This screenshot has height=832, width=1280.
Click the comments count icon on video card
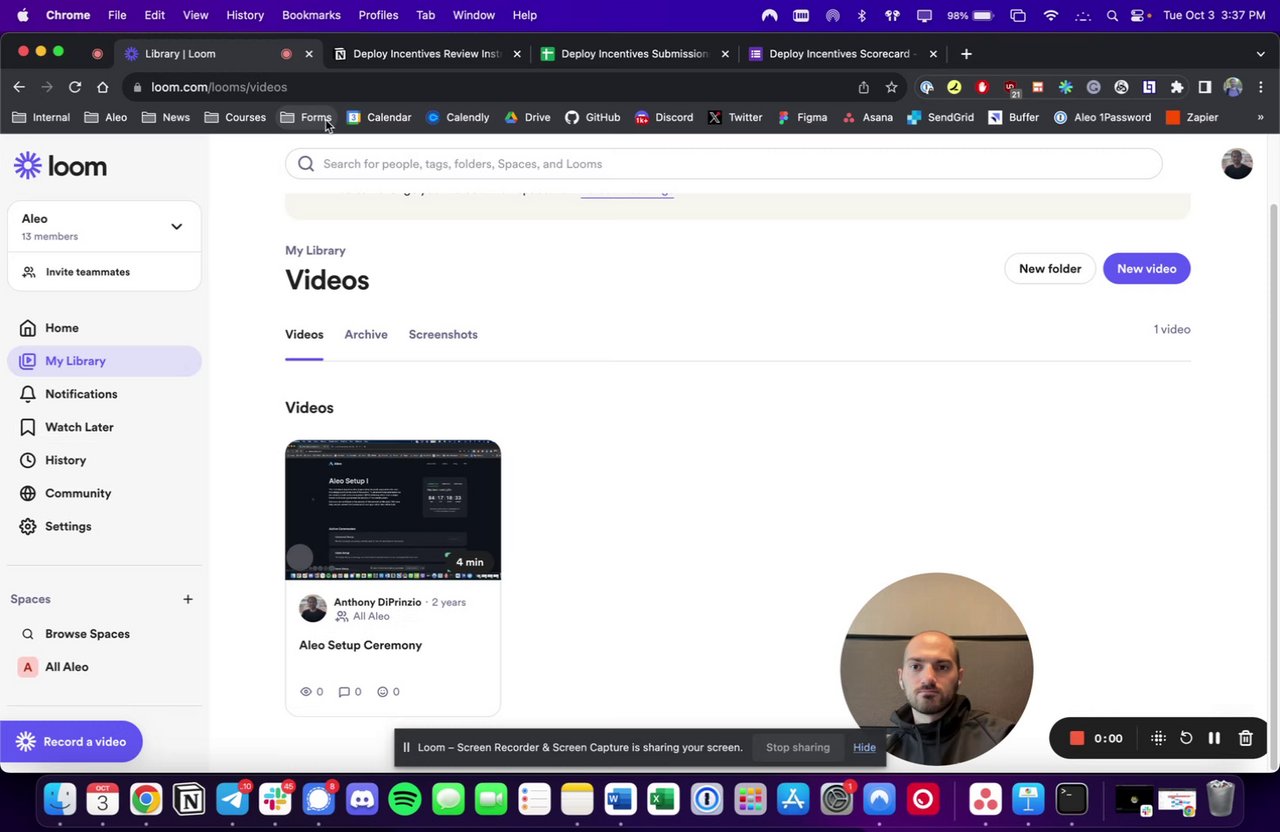(344, 692)
